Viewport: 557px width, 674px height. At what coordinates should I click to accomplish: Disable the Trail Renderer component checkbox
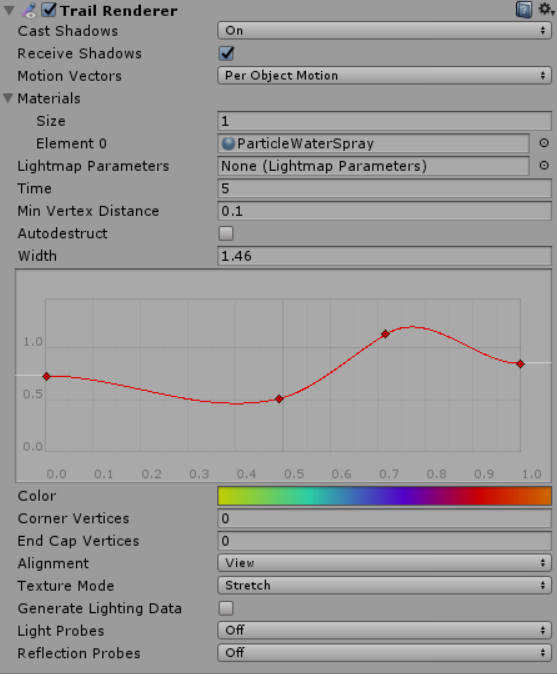coord(49,10)
